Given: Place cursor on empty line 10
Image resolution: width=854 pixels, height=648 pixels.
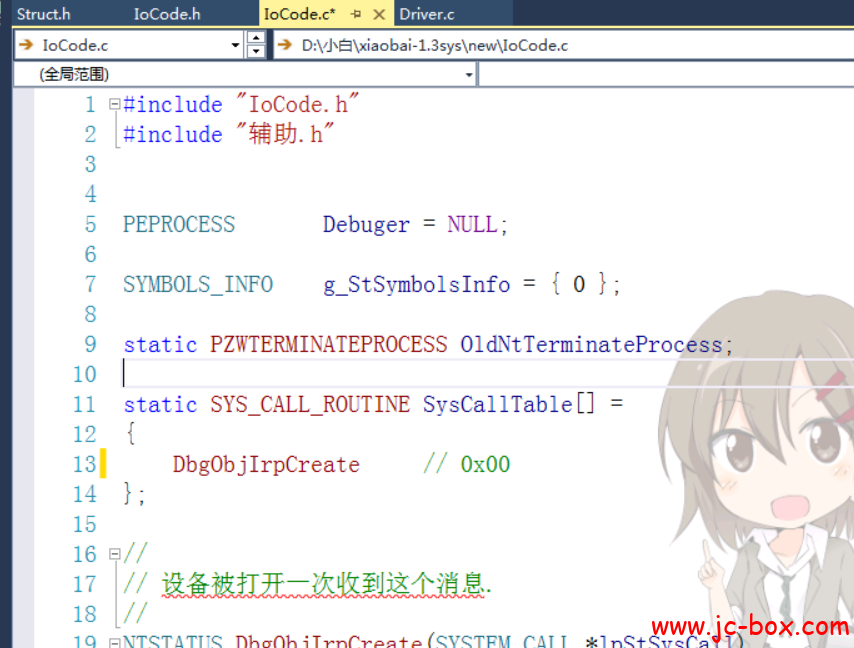Looking at the screenshot, I should click(x=300, y=374).
